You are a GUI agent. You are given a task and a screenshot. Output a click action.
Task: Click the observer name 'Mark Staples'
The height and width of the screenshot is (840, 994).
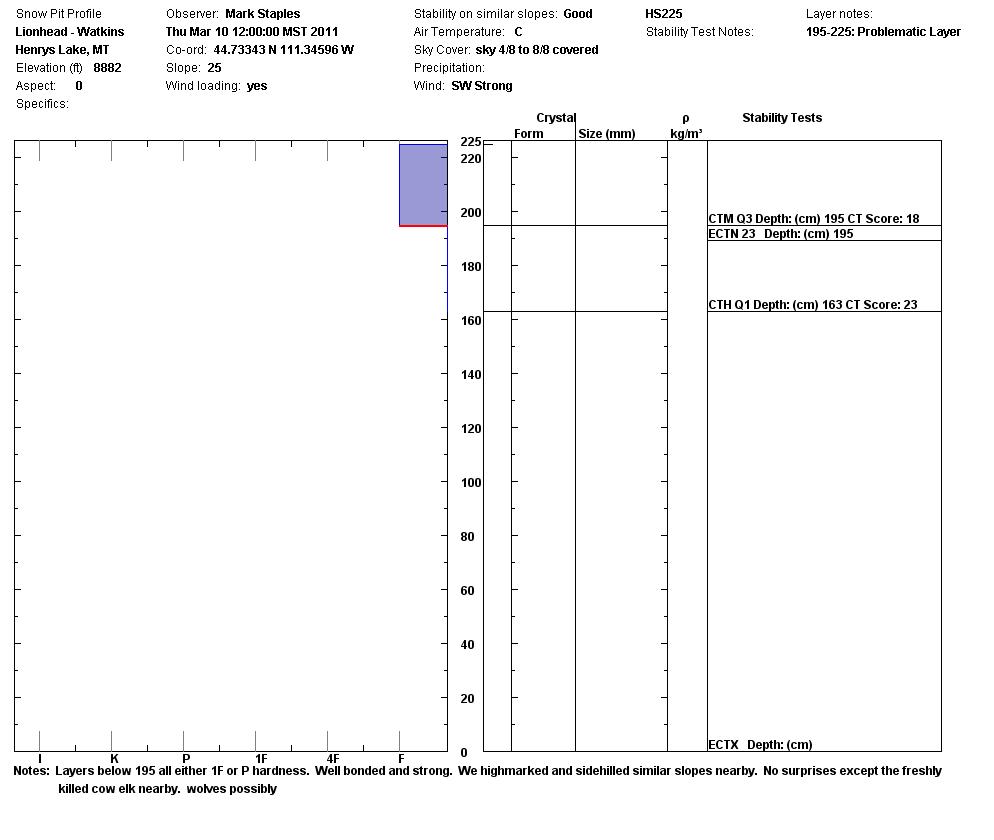coord(262,14)
